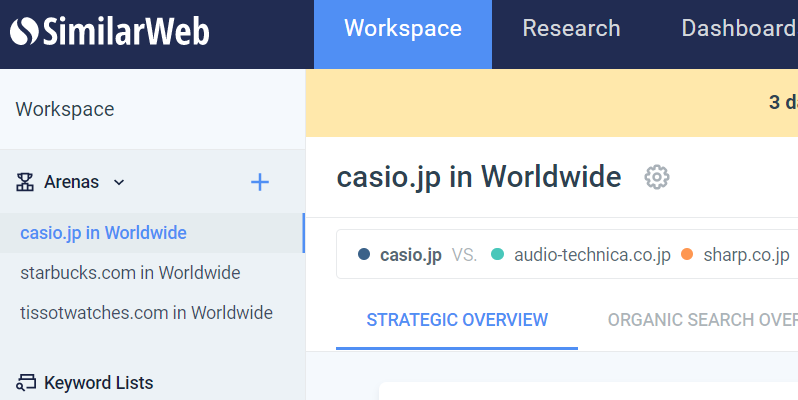Click audio-technica.co.jp competitor name
Screen dimensions: 798x400
tap(592, 255)
